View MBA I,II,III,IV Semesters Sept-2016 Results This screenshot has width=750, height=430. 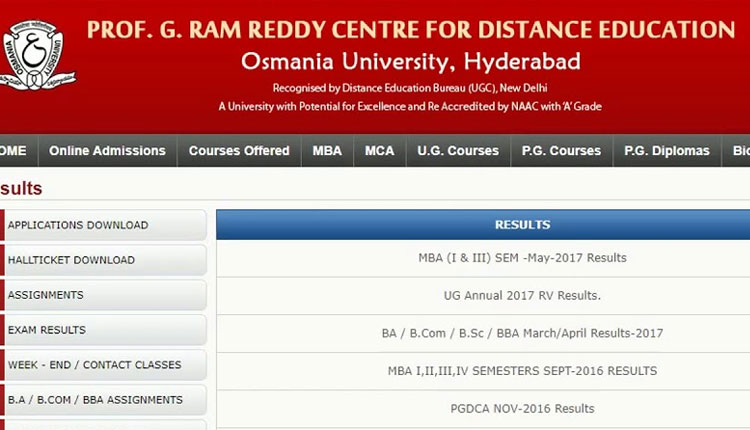pyautogui.click(x=522, y=371)
